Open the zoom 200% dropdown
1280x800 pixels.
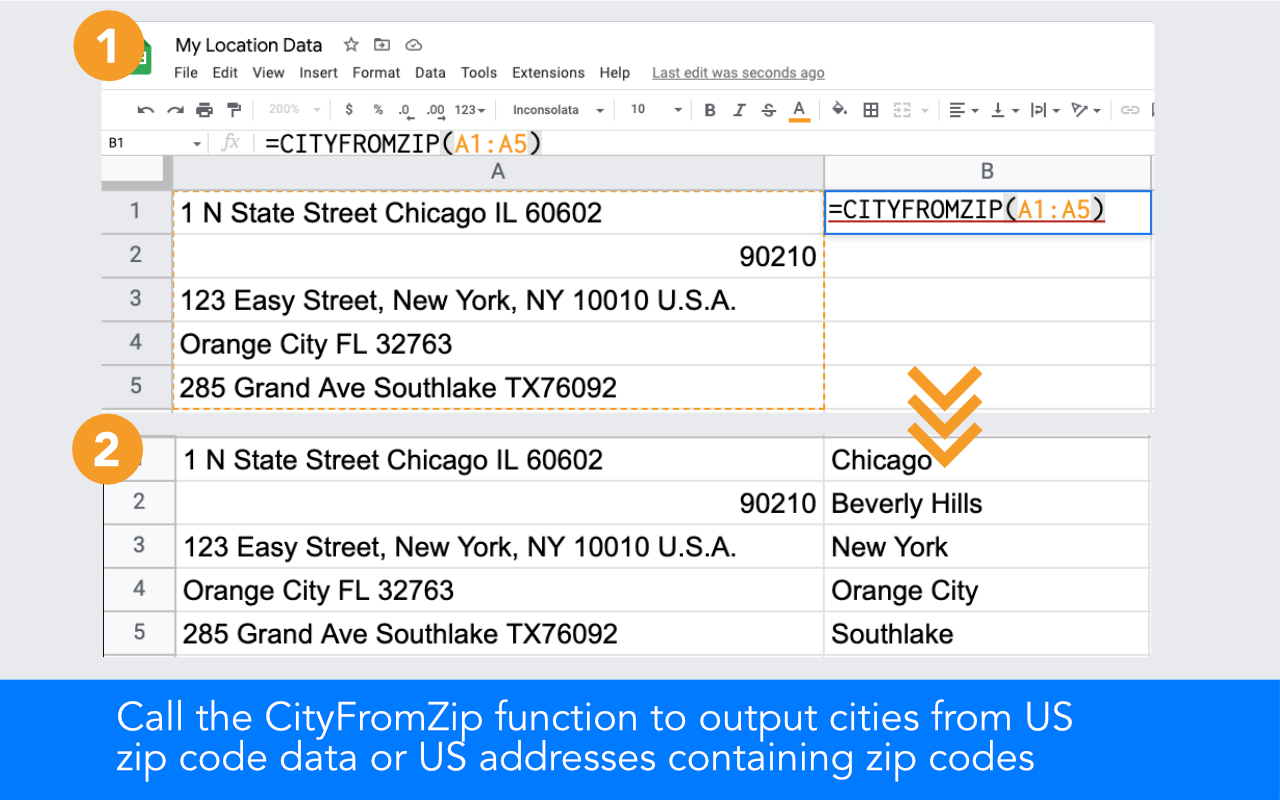click(295, 110)
